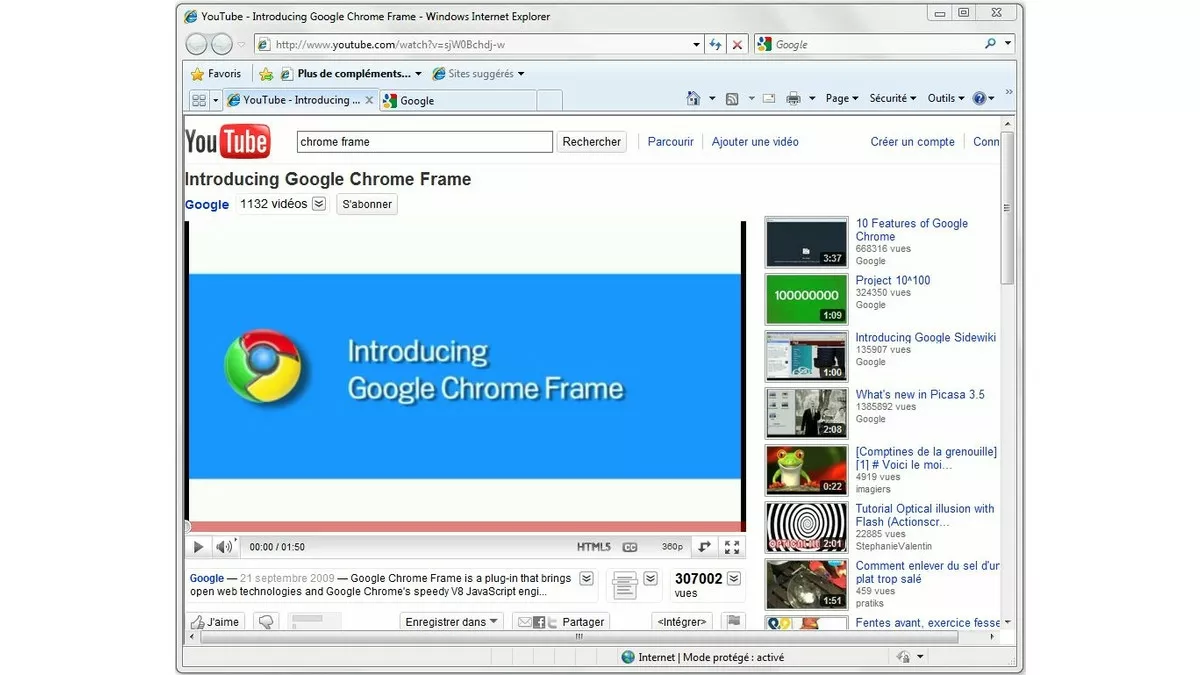Open the video transcript icon
The image size is (1200, 675).
(624, 585)
